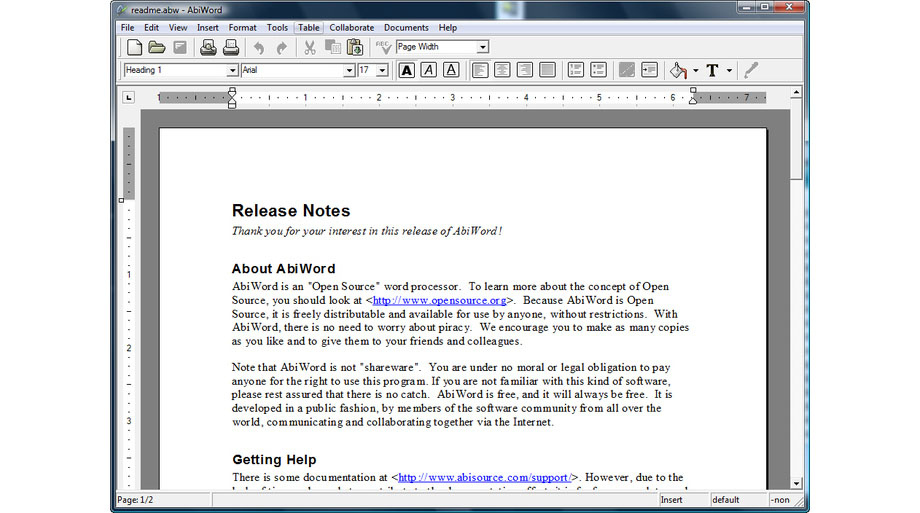Toggle bulleted list
Viewport: 920px width, 513px height.
[x=598, y=70]
